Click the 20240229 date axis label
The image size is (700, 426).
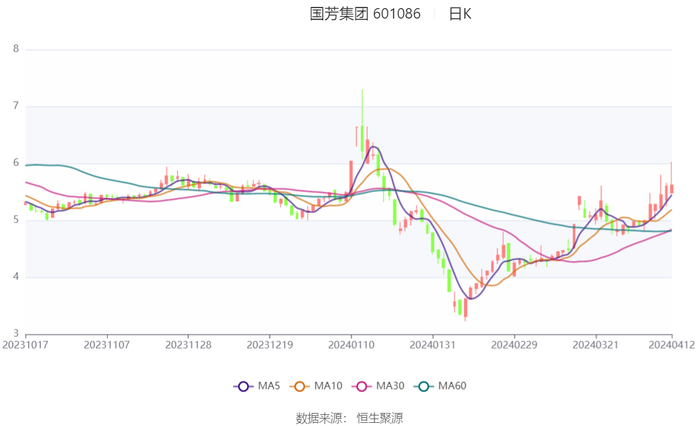pos(514,345)
